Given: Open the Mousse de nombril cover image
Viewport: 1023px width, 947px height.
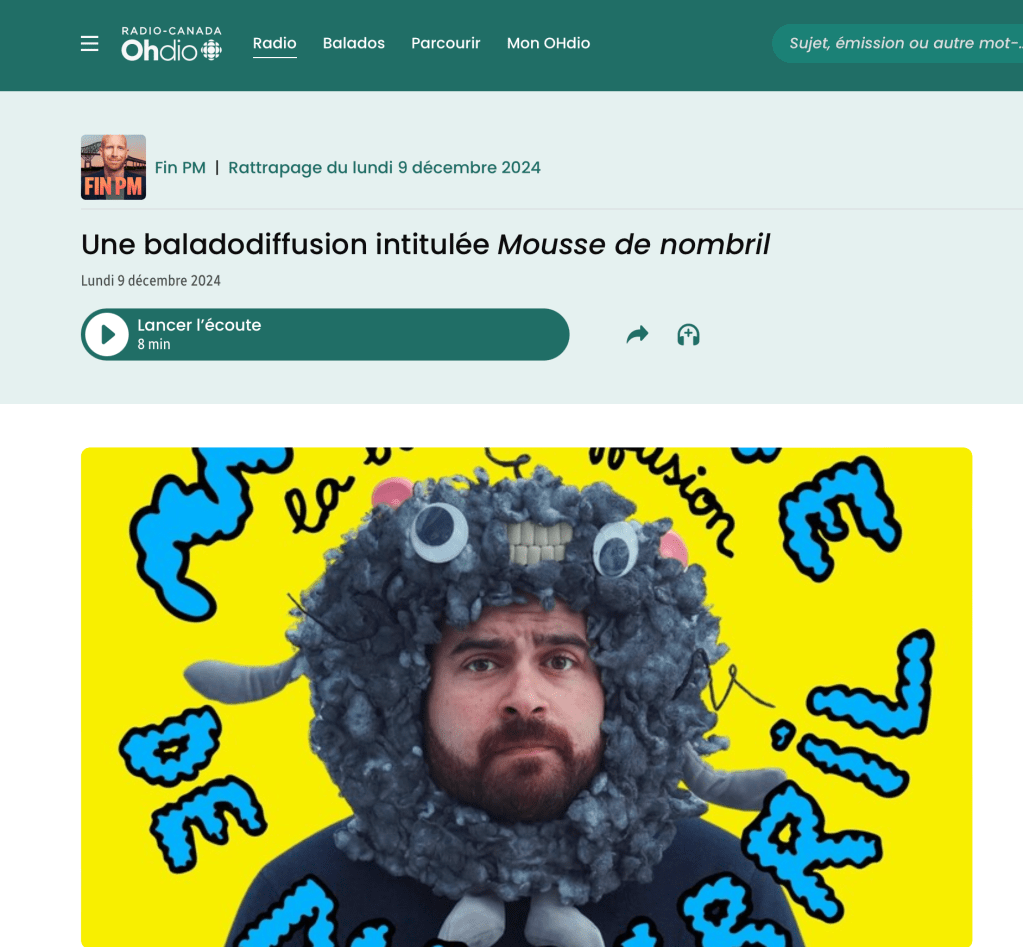Looking at the screenshot, I should (527, 697).
